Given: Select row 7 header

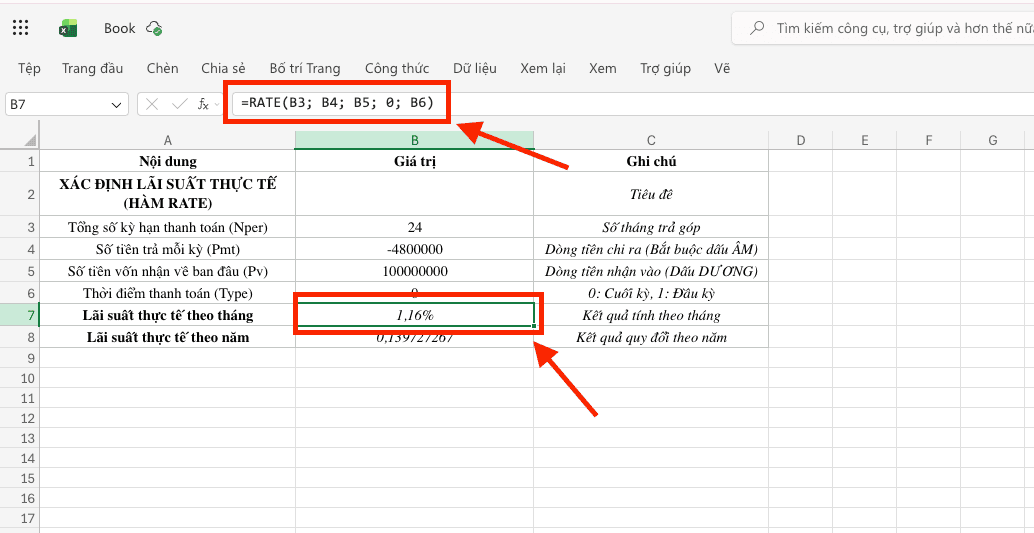Looking at the screenshot, I should [20, 315].
